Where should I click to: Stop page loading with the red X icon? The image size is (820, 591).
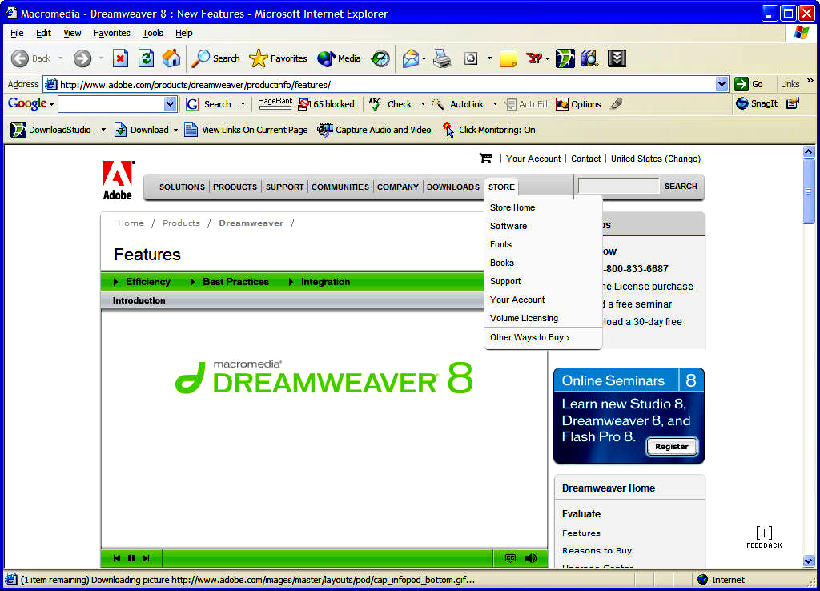click(121, 58)
